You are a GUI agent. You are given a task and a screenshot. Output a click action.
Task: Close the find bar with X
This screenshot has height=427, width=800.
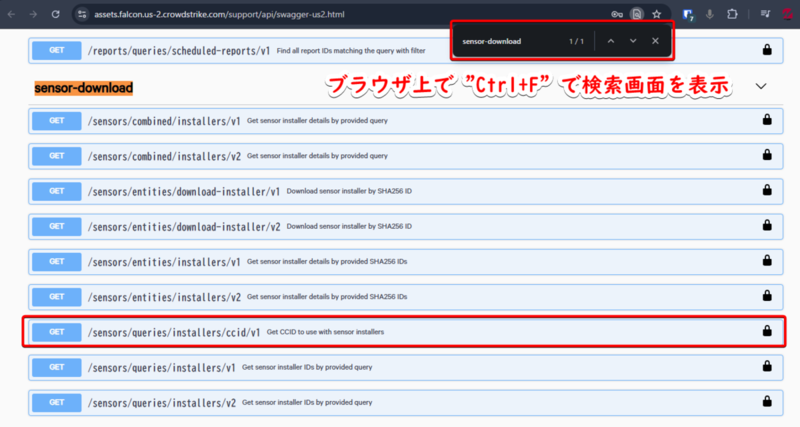point(655,41)
